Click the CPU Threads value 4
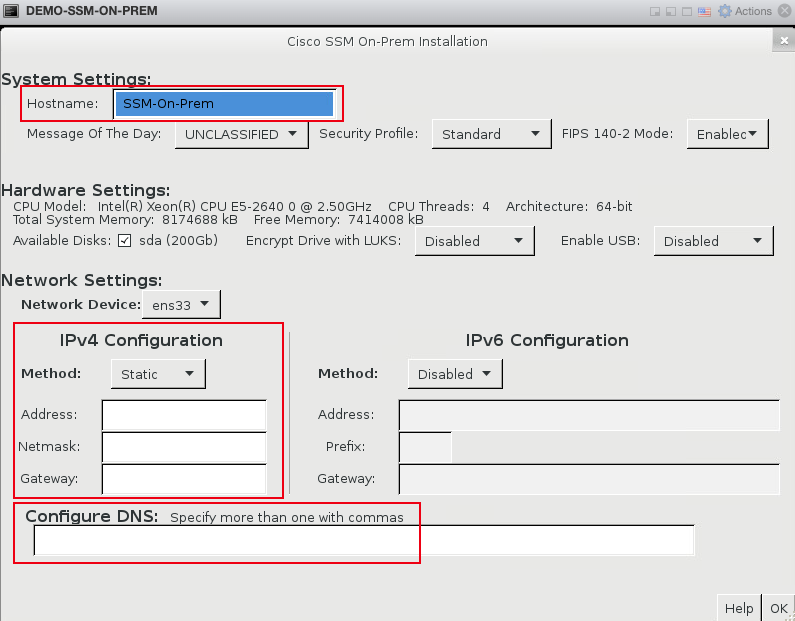This screenshot has height=621, width=795. [486, 206]
